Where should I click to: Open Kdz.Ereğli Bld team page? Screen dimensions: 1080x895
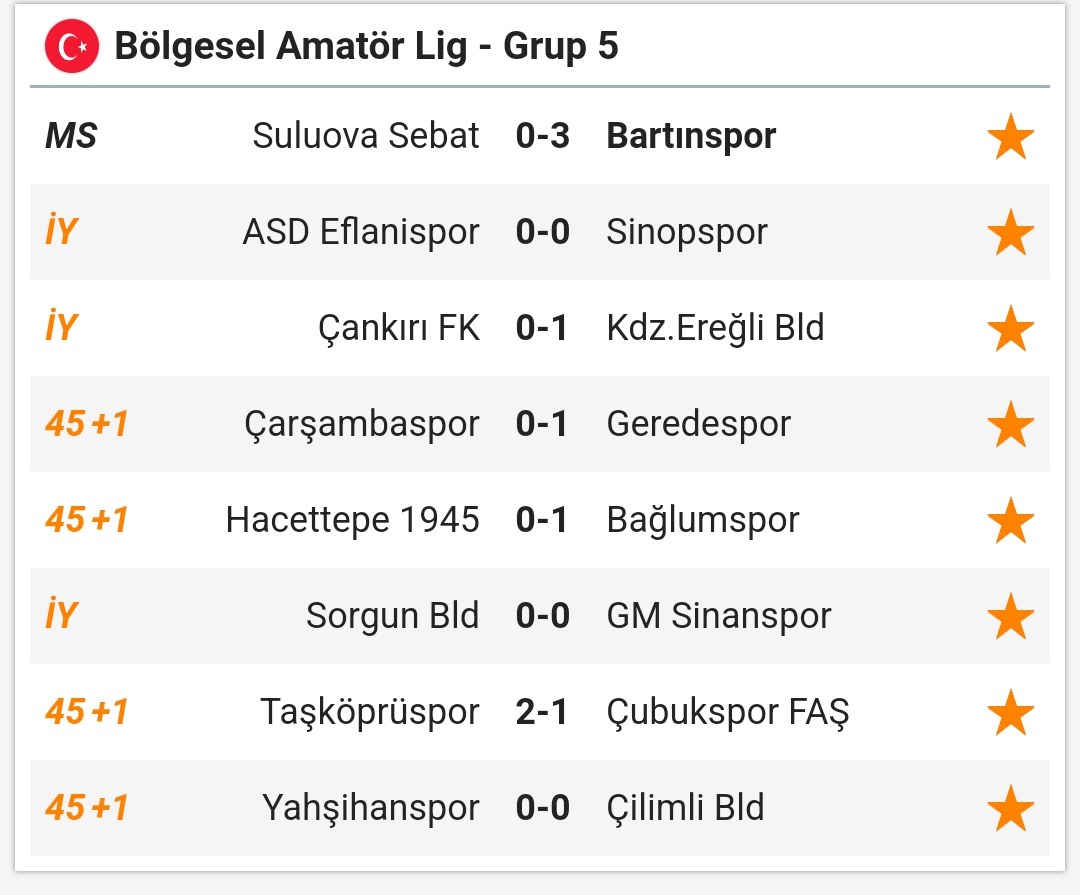[x=715, y=328]
